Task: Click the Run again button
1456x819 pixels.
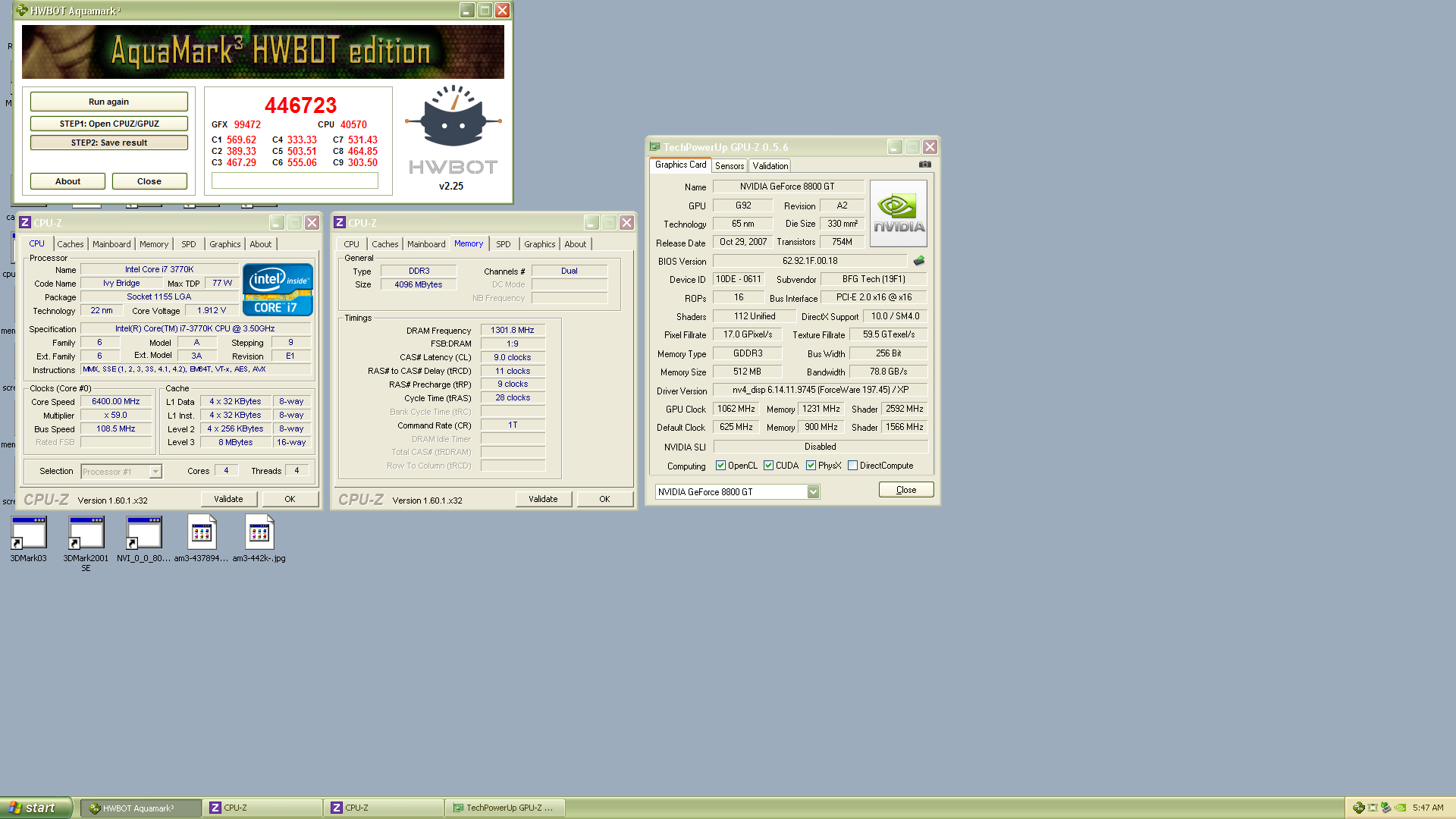Action: 109,102
